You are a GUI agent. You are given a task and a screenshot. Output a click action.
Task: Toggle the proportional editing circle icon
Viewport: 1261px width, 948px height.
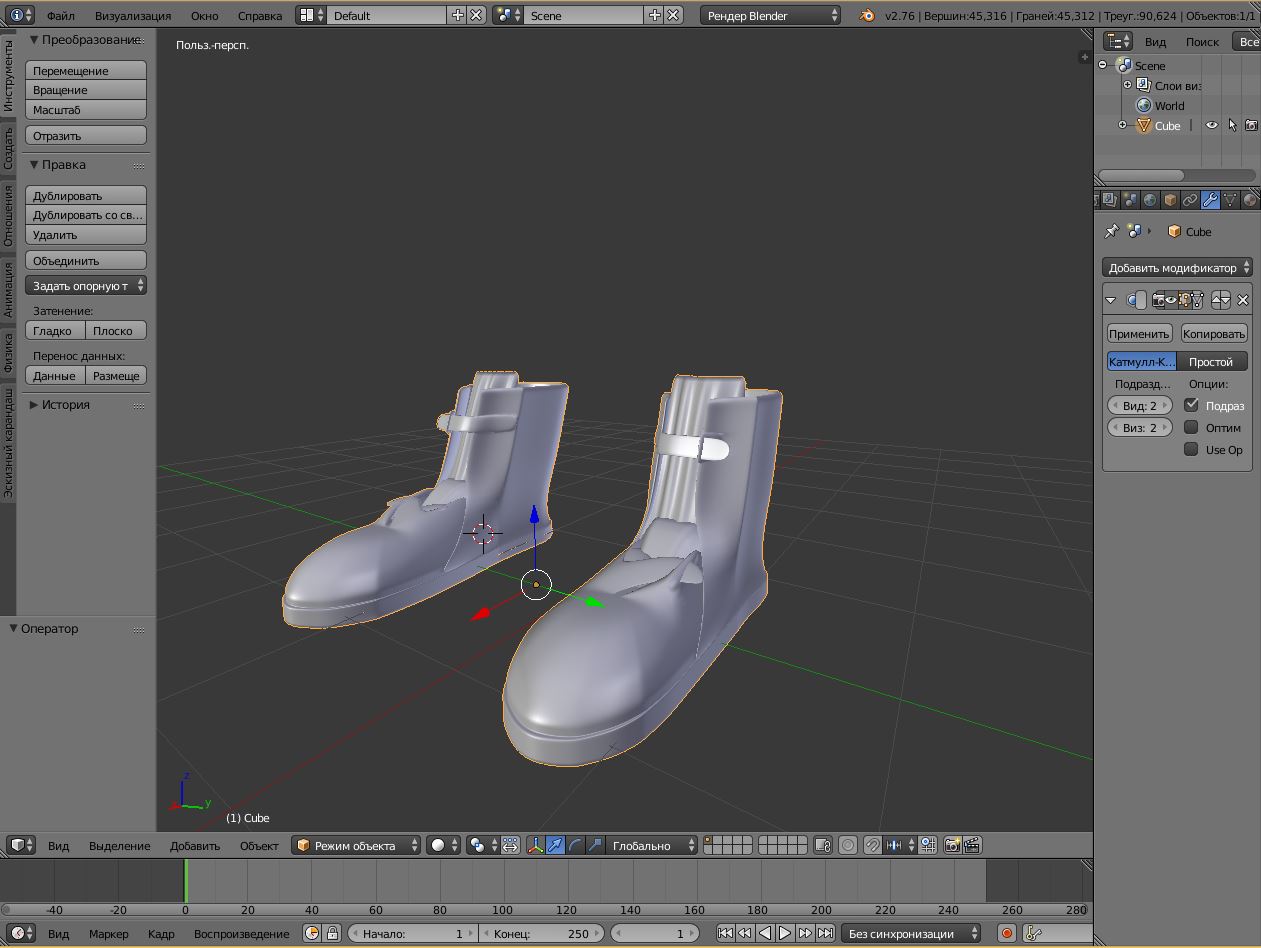click(x=848, y=845)
